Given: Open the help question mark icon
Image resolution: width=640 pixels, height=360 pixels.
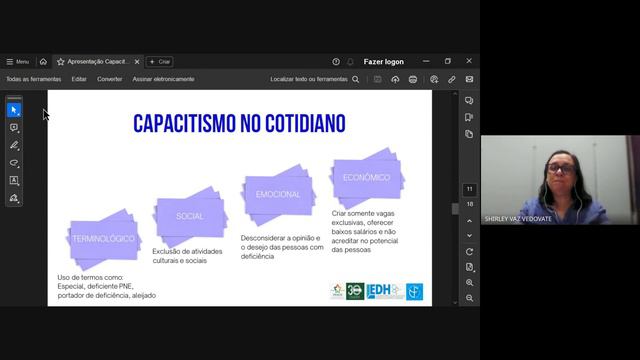Looking at the screenshot, I should [336, 62].
